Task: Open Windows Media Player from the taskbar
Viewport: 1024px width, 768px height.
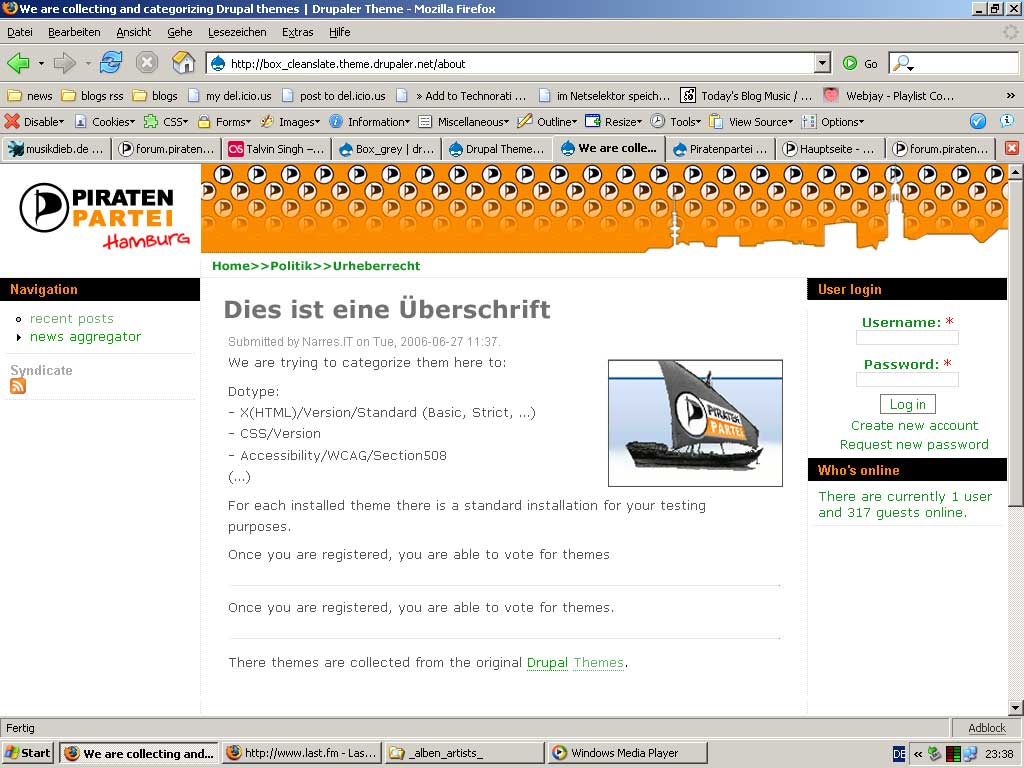Action: pyautogui.click(x=627, y=753)
